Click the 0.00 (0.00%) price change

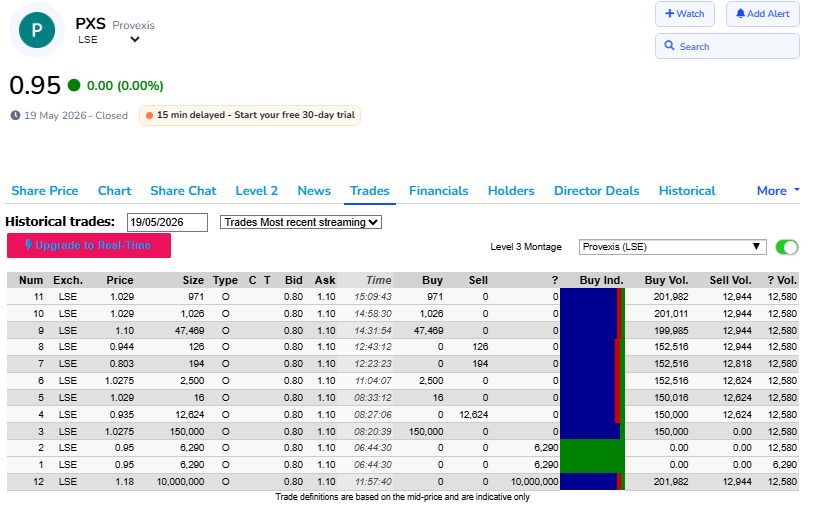[x=125, y=86]
